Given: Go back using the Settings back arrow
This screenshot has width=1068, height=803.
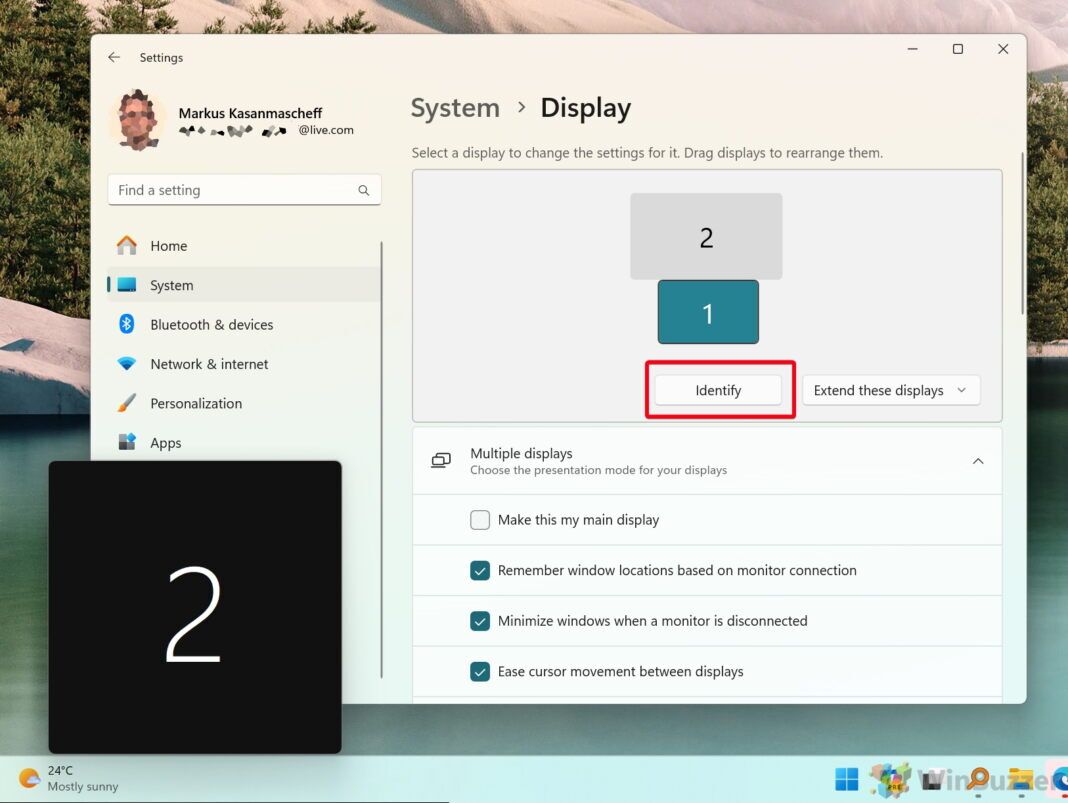Looking at the screenshot, I should pyautogui.click(x=114, y=57).
